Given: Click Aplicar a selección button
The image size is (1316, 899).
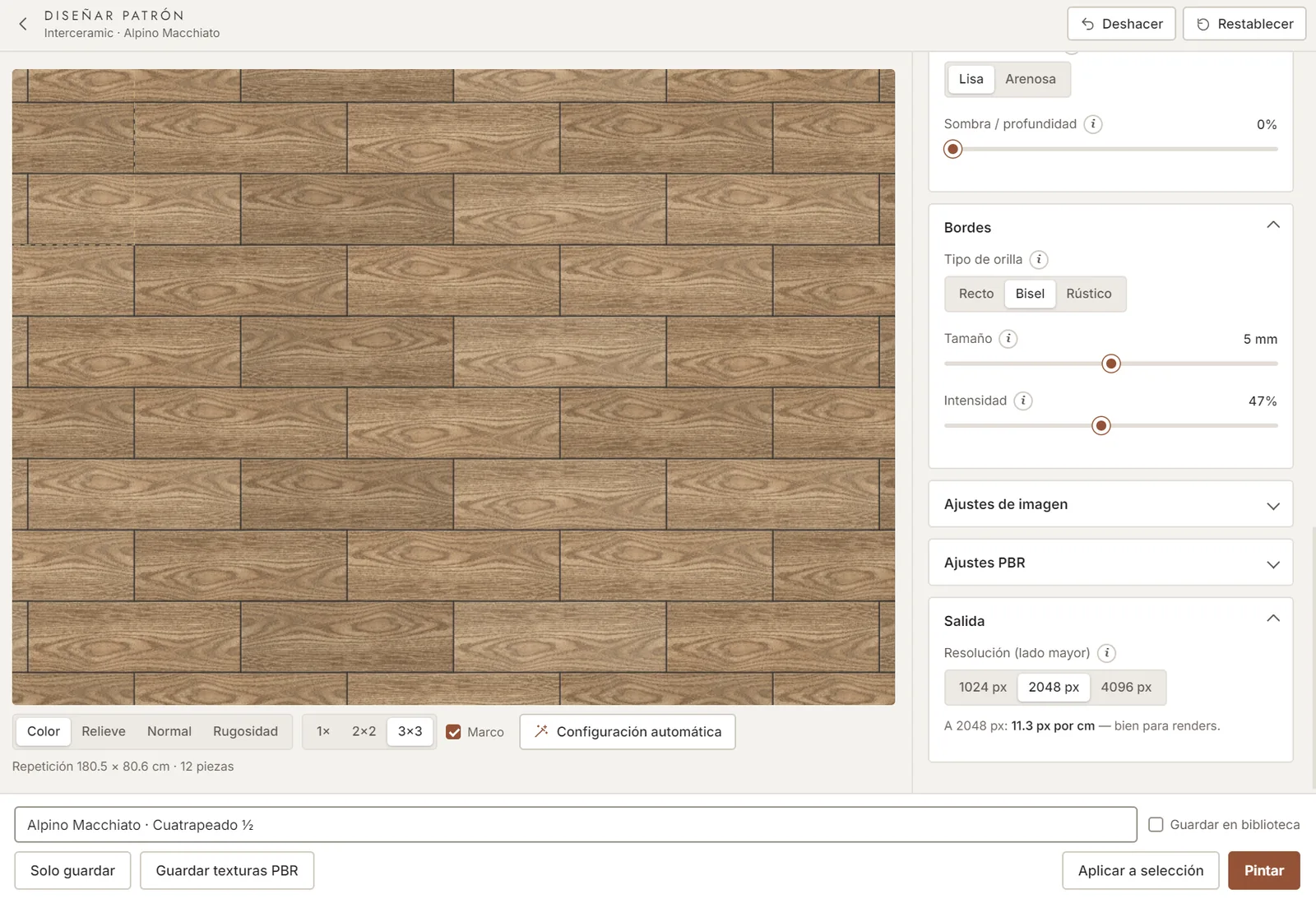Looking at the screenshot, I should 1141,870.
